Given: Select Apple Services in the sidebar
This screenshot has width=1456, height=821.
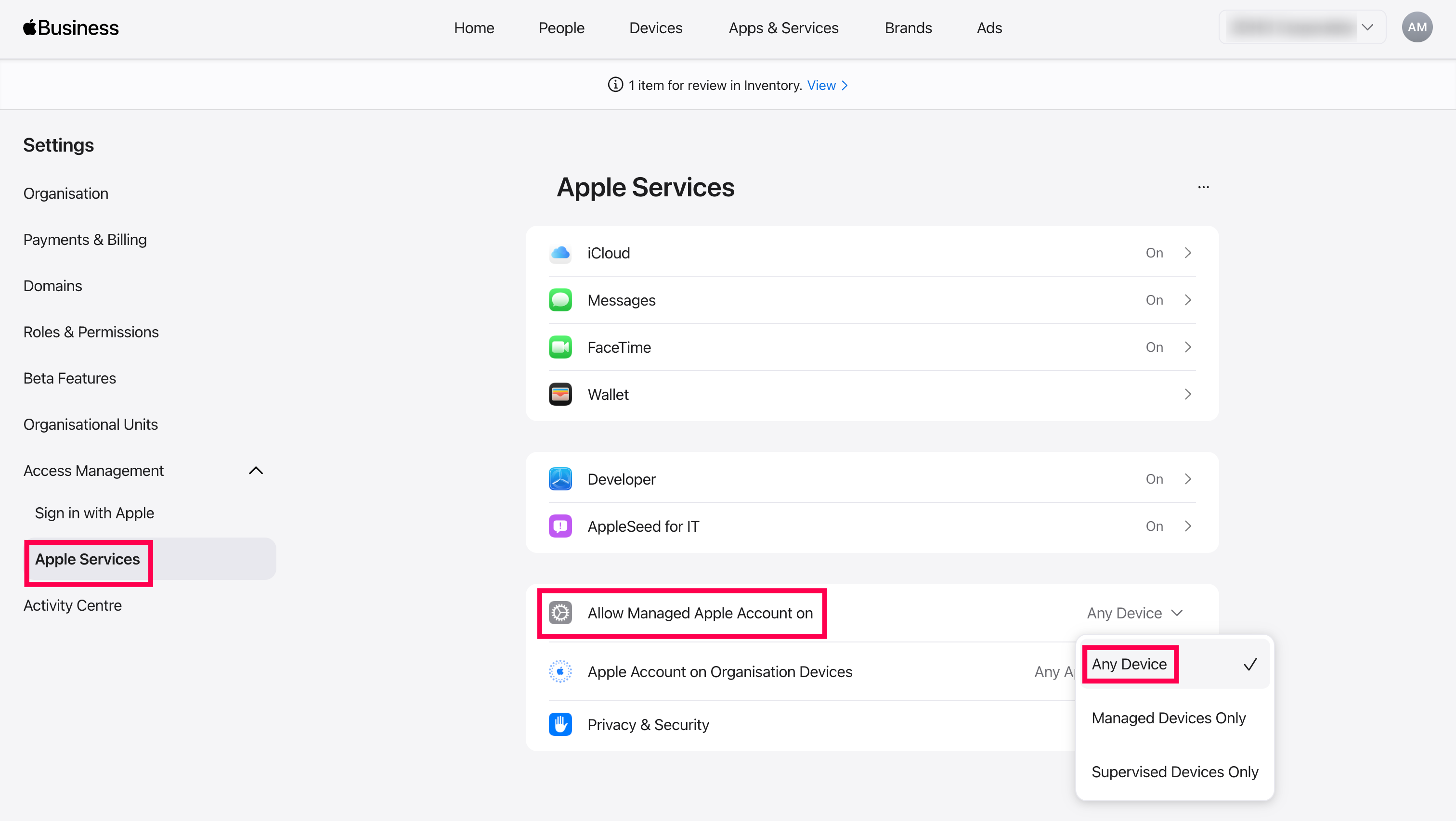Looking at the screenshot, I should tap(150, 559).
